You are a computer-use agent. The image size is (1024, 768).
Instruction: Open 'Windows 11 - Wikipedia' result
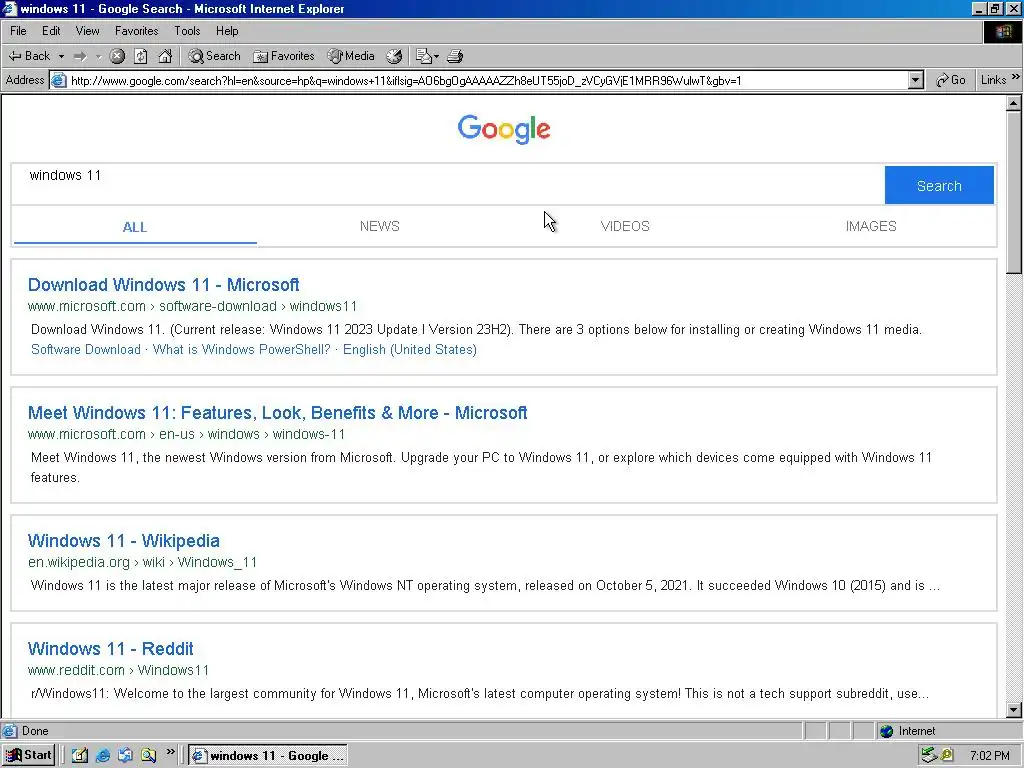click(123, 541)
